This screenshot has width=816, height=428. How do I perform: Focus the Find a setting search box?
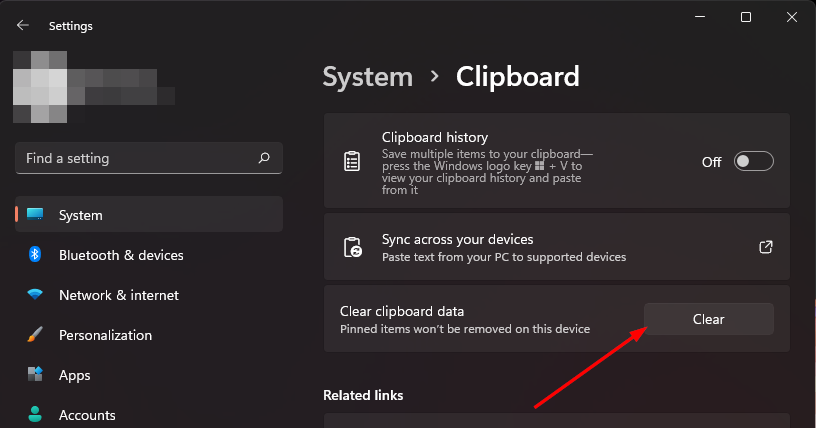tap(135, 158)
